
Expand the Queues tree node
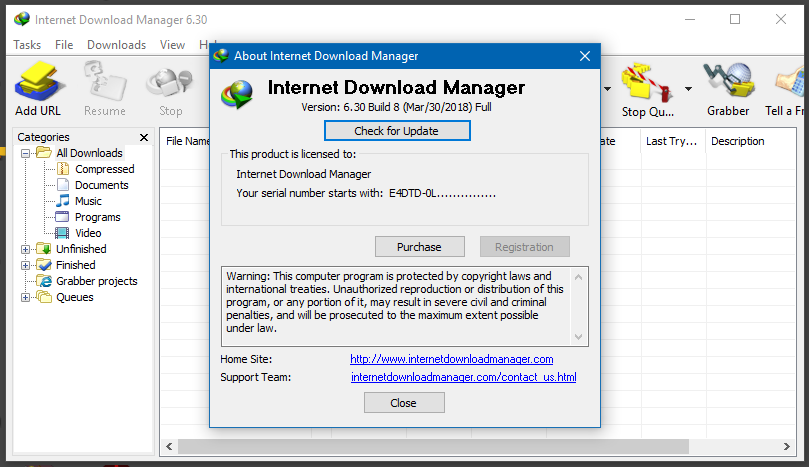click(25, 297)
